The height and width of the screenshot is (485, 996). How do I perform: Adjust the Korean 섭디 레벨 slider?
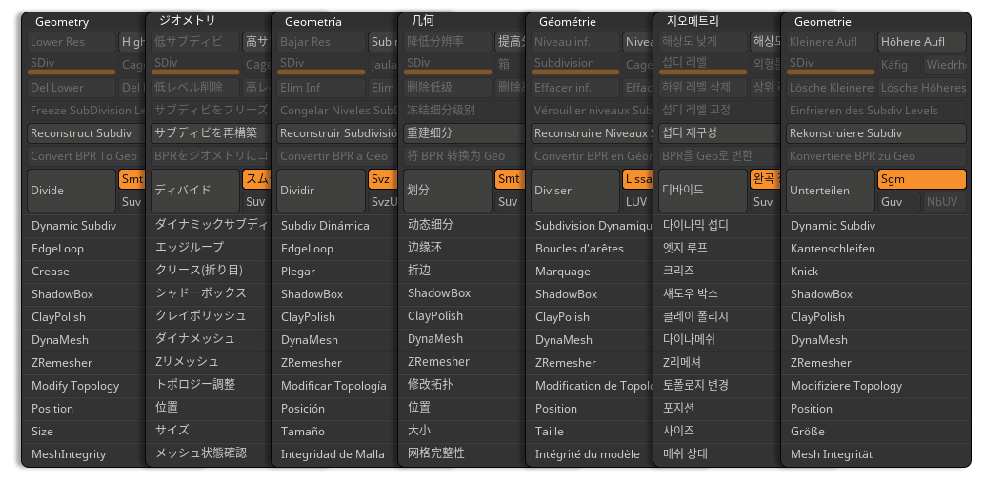point(703,65)
